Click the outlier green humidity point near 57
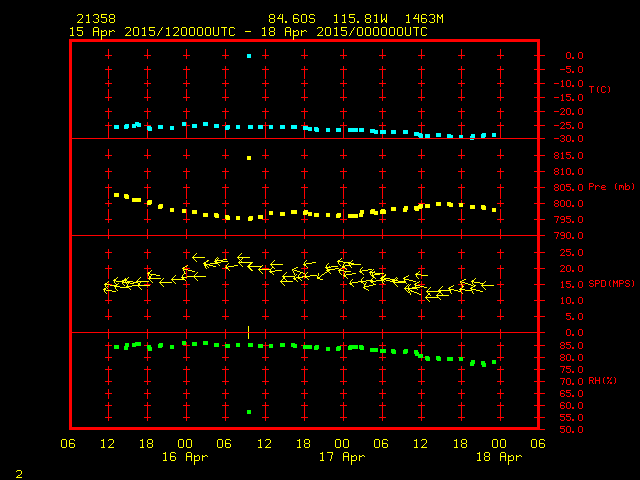 coord(249,412)
